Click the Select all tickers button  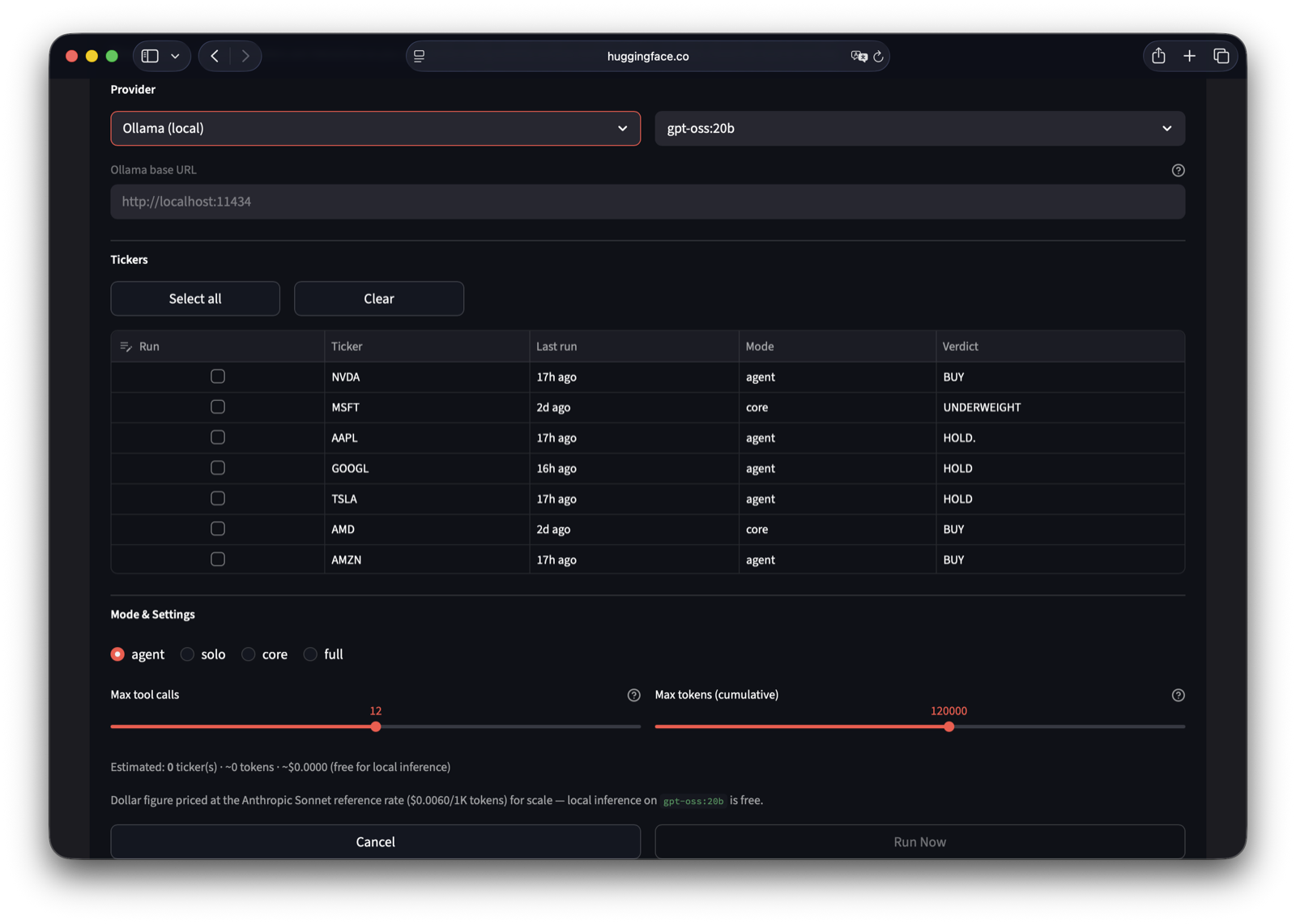(x=195, y=299)
